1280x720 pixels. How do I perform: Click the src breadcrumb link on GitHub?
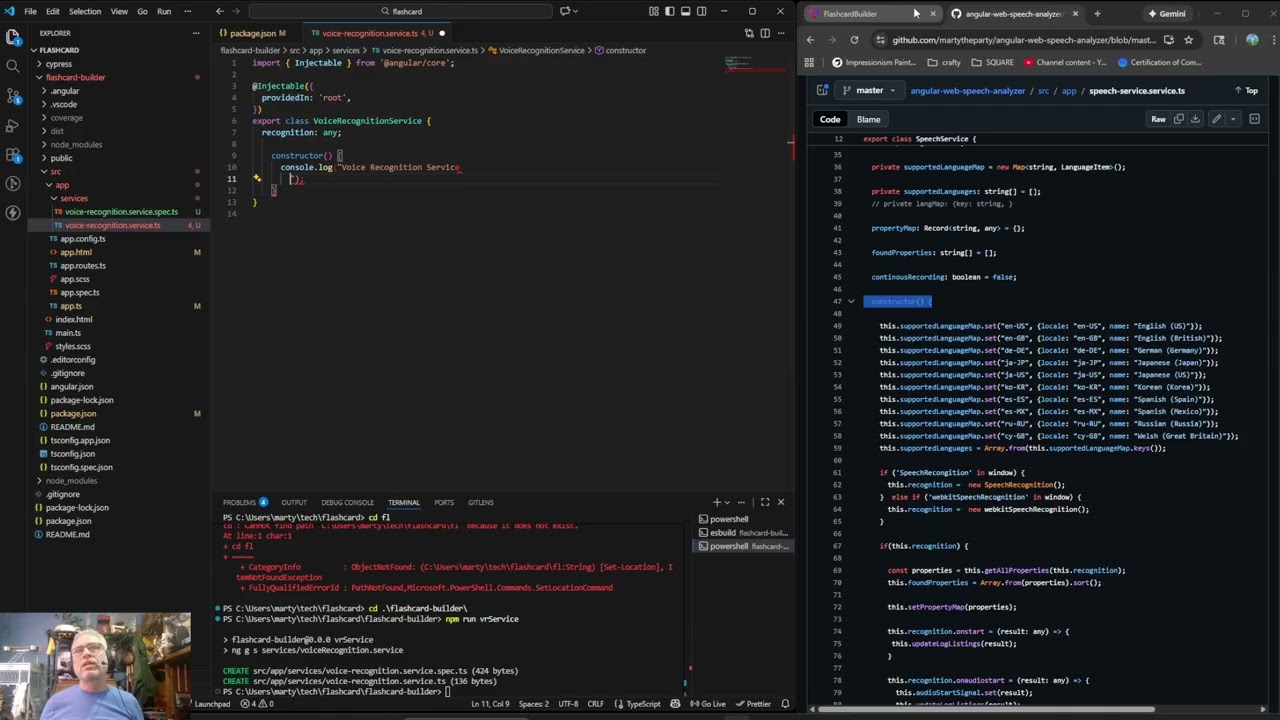click(x=1043, y=90)
